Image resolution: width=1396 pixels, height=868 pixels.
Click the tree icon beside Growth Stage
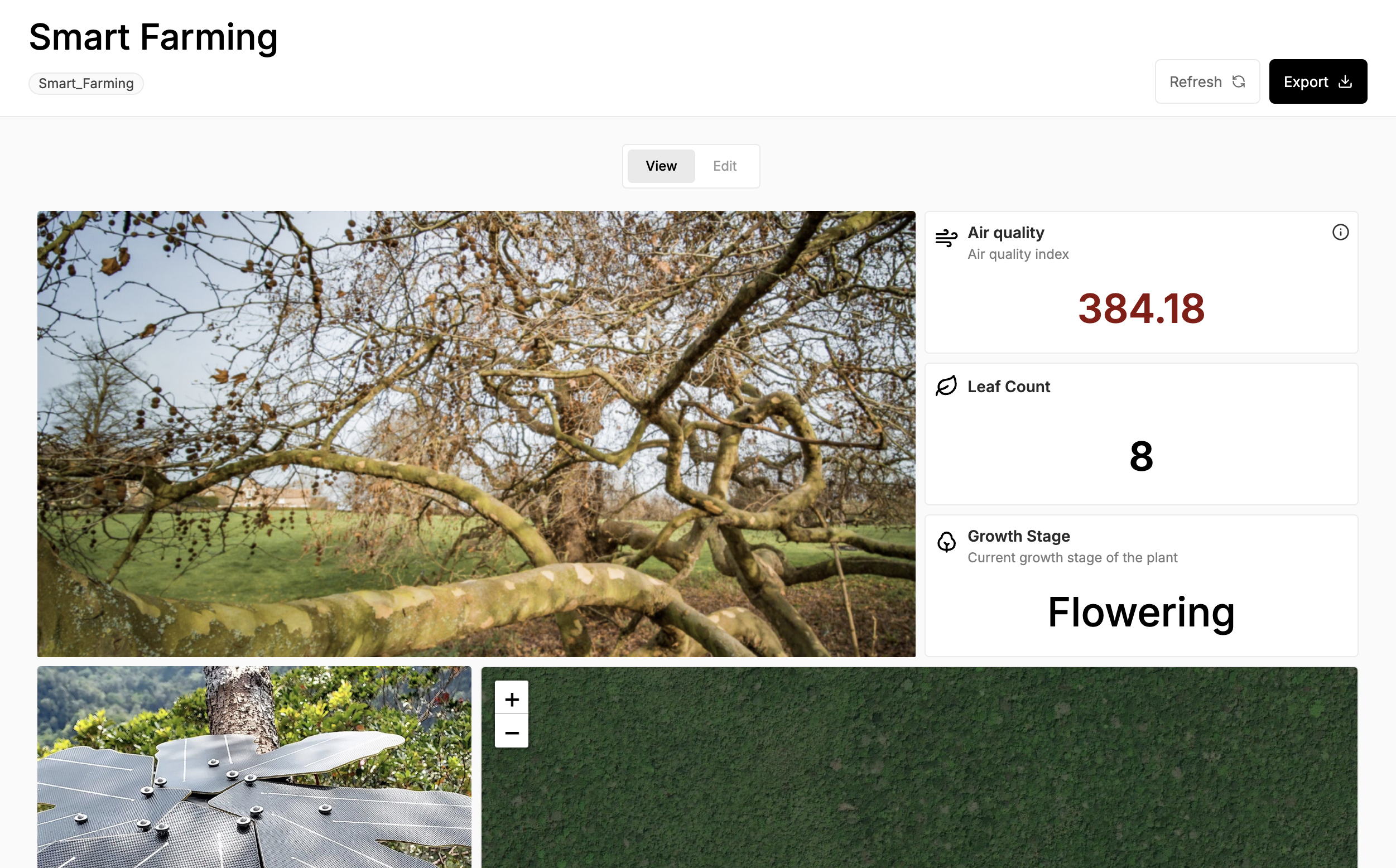coord(946,541)
